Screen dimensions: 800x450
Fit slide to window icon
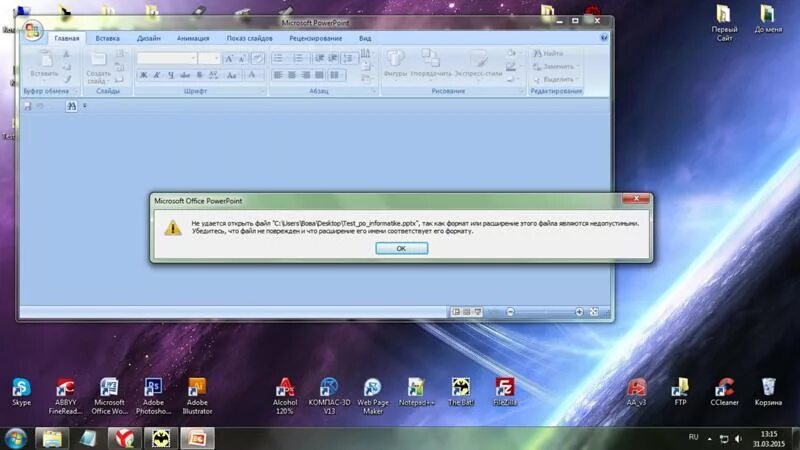coord(594,312)
